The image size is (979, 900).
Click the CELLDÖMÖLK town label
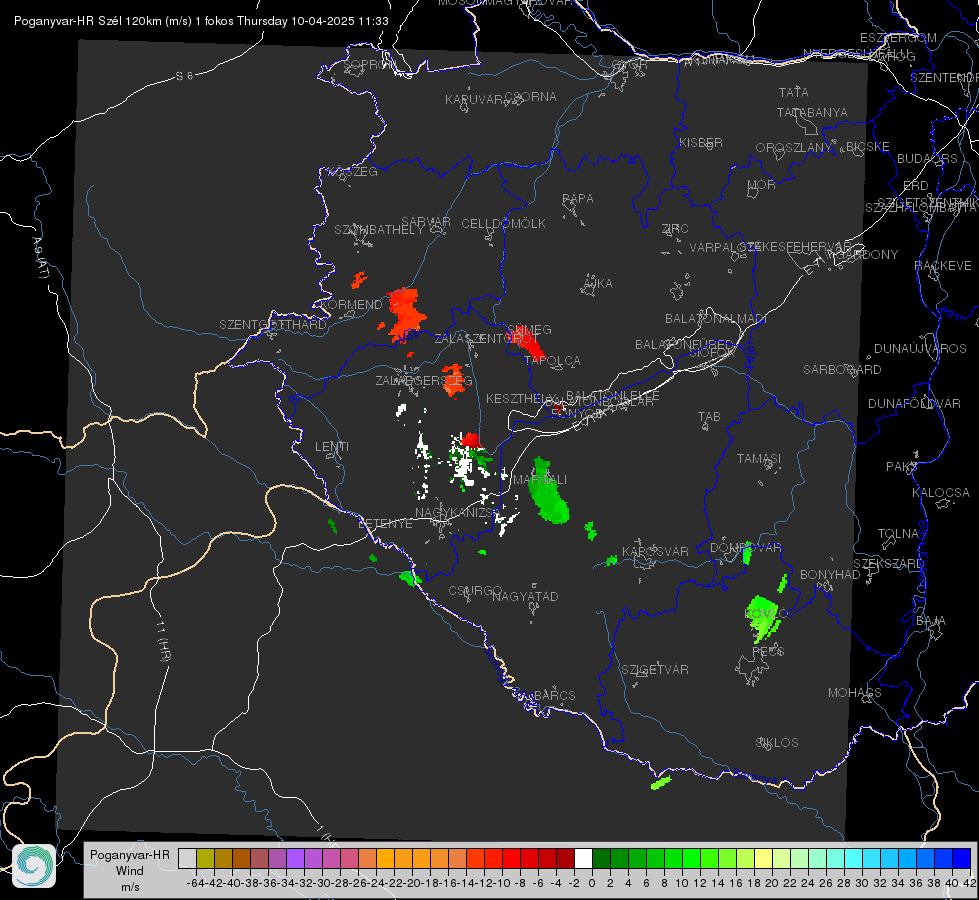click(x=503, y=224)
